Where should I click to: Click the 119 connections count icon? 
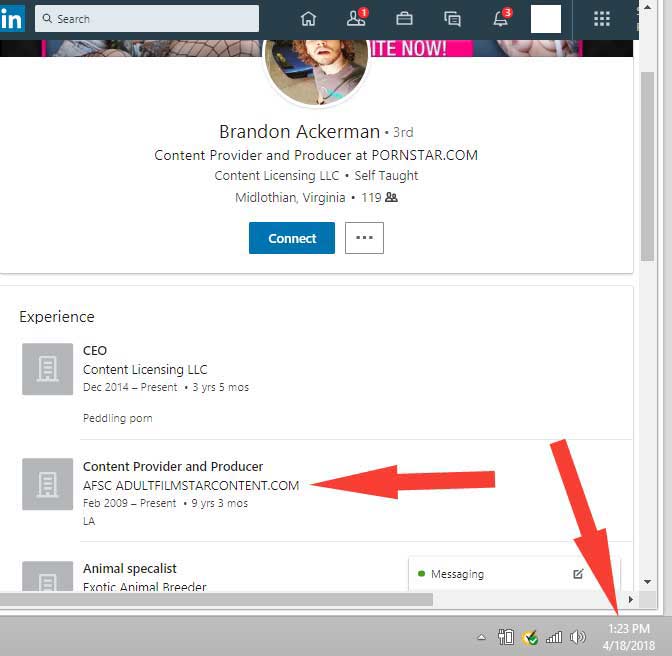coord(391,198)
